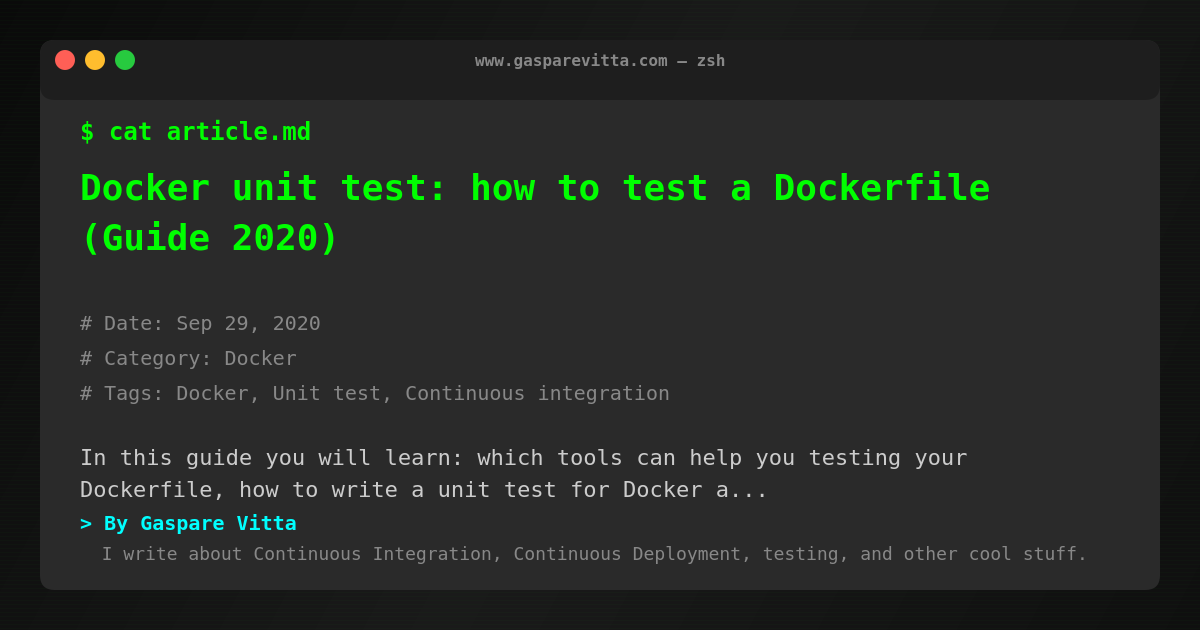Select the Continuous integration tag
Screen dimensions: 1200x630
pos(537,393)
